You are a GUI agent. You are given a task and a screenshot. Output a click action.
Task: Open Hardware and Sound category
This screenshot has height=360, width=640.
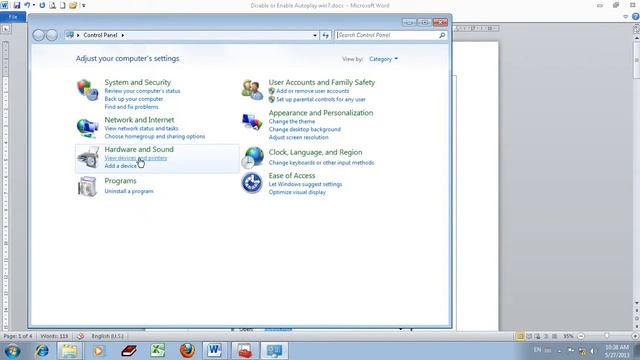pyautogui.click(x=139, y=149)
